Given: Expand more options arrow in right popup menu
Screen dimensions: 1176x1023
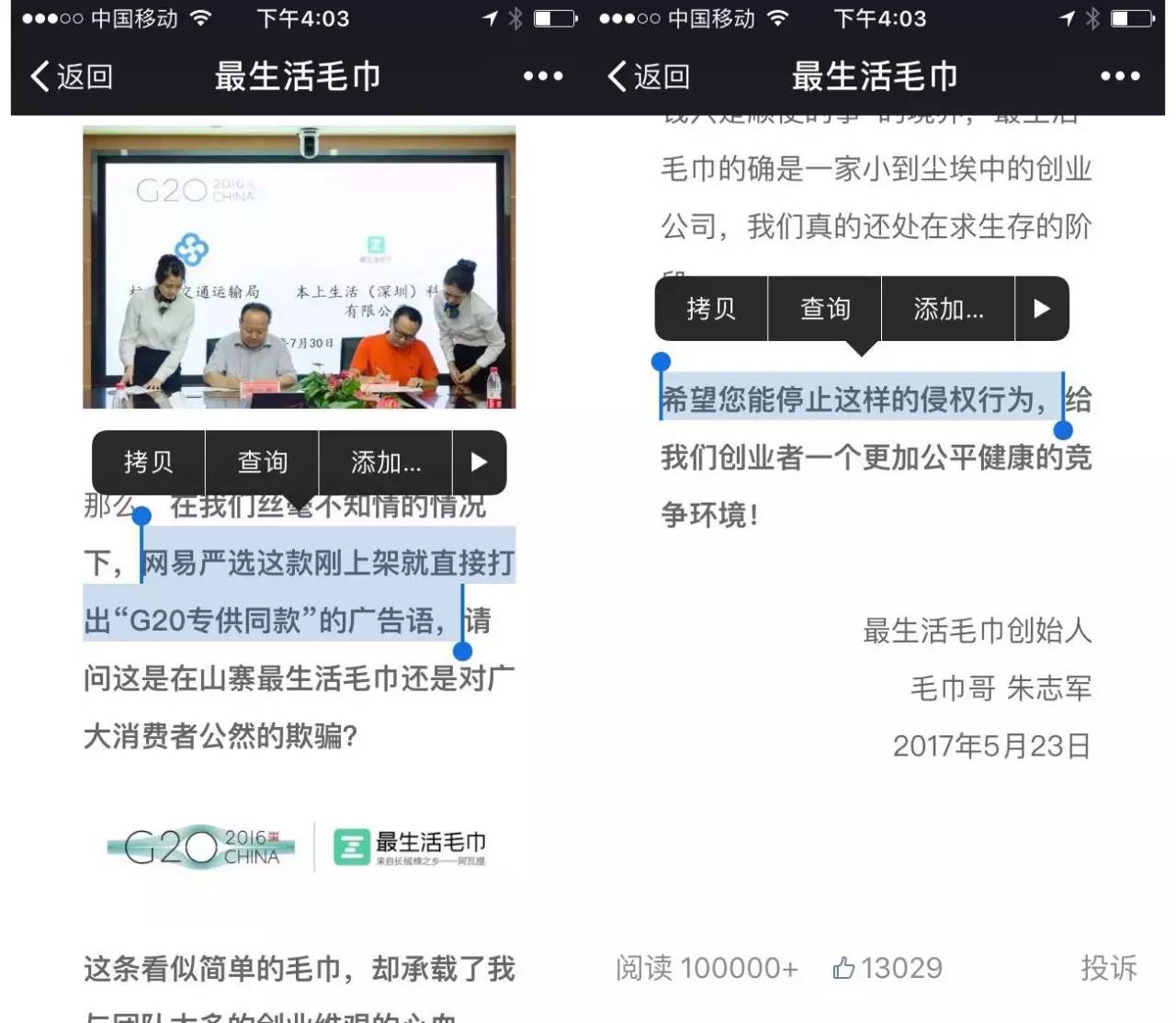Looking at the screenshot, I should (x=1041, y=309).
